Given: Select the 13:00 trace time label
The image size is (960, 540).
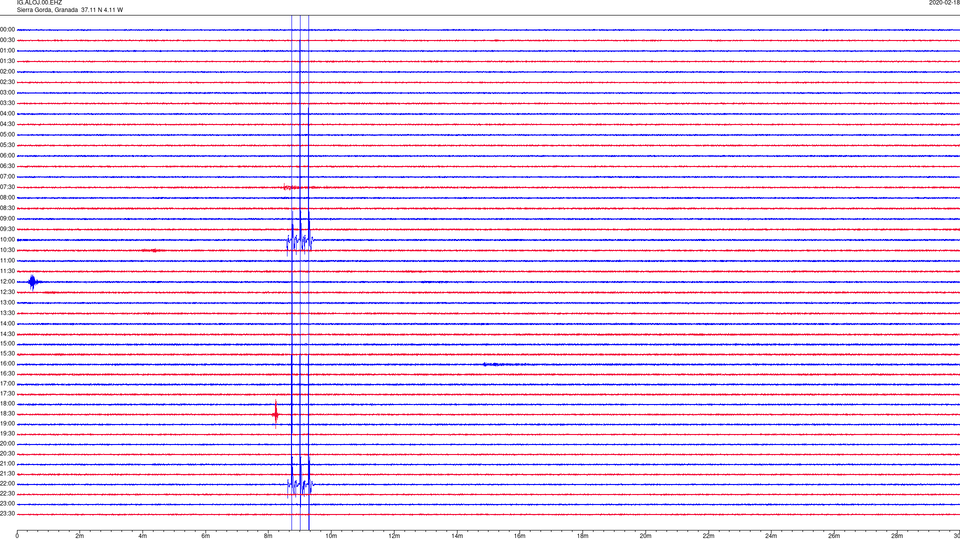Looking at the screenshot, I should (x=7, y=302).
